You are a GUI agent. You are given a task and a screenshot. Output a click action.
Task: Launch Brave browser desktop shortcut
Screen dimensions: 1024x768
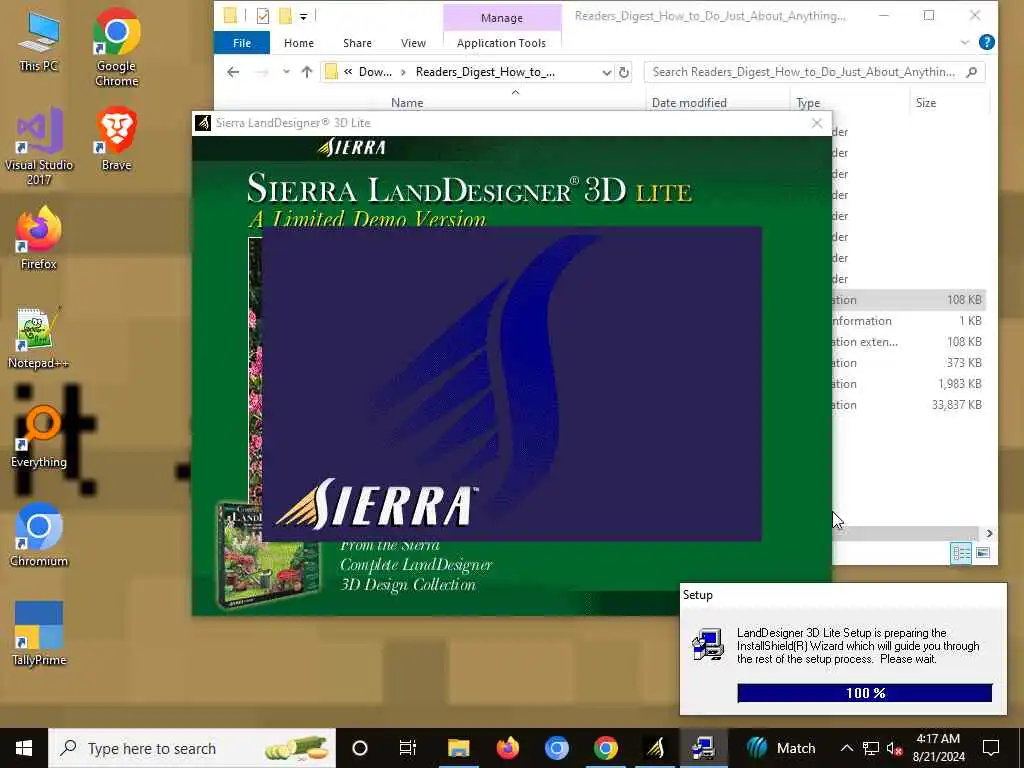(116, 138)
